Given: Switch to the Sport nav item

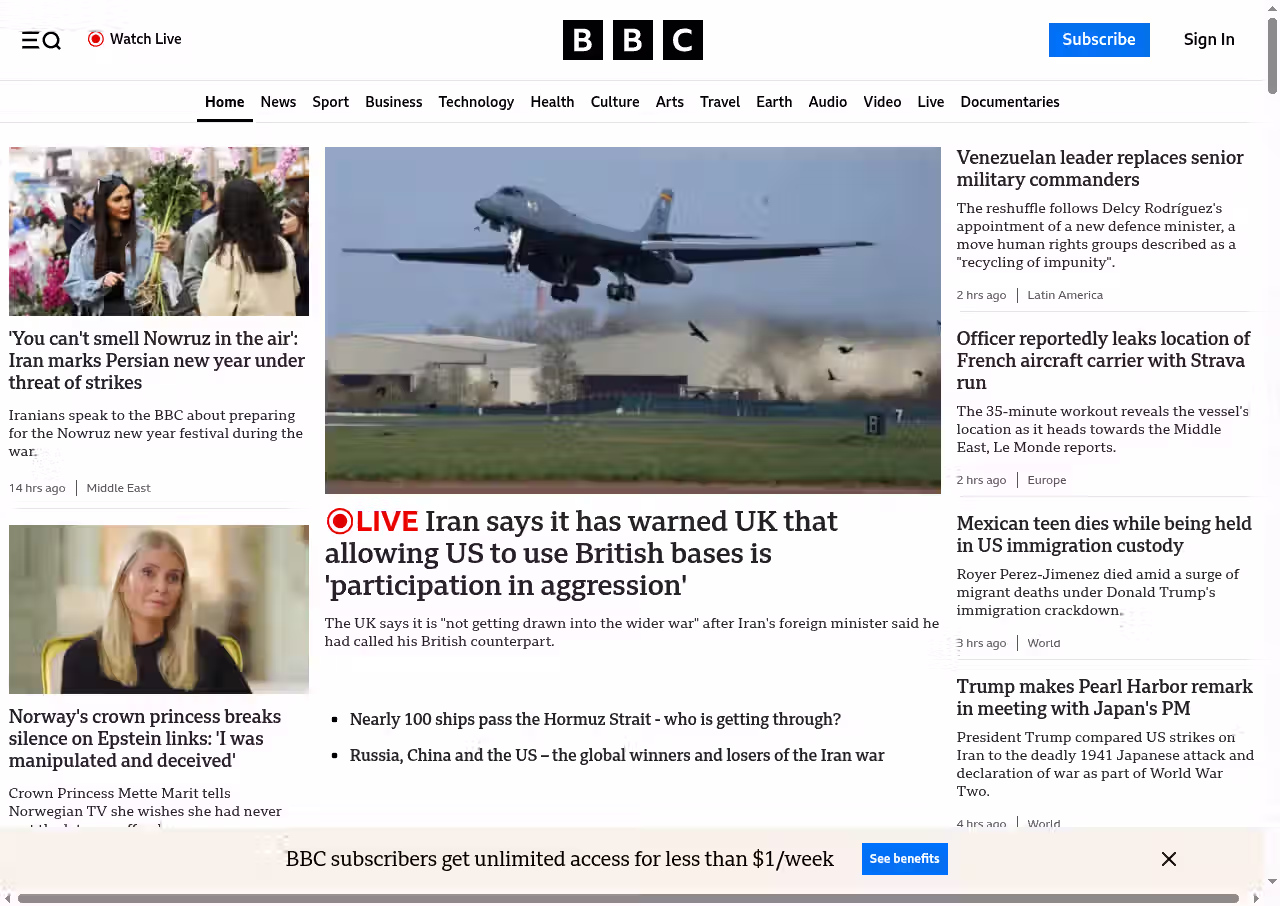Looking at the screenshot, I should tap(330, 102).
